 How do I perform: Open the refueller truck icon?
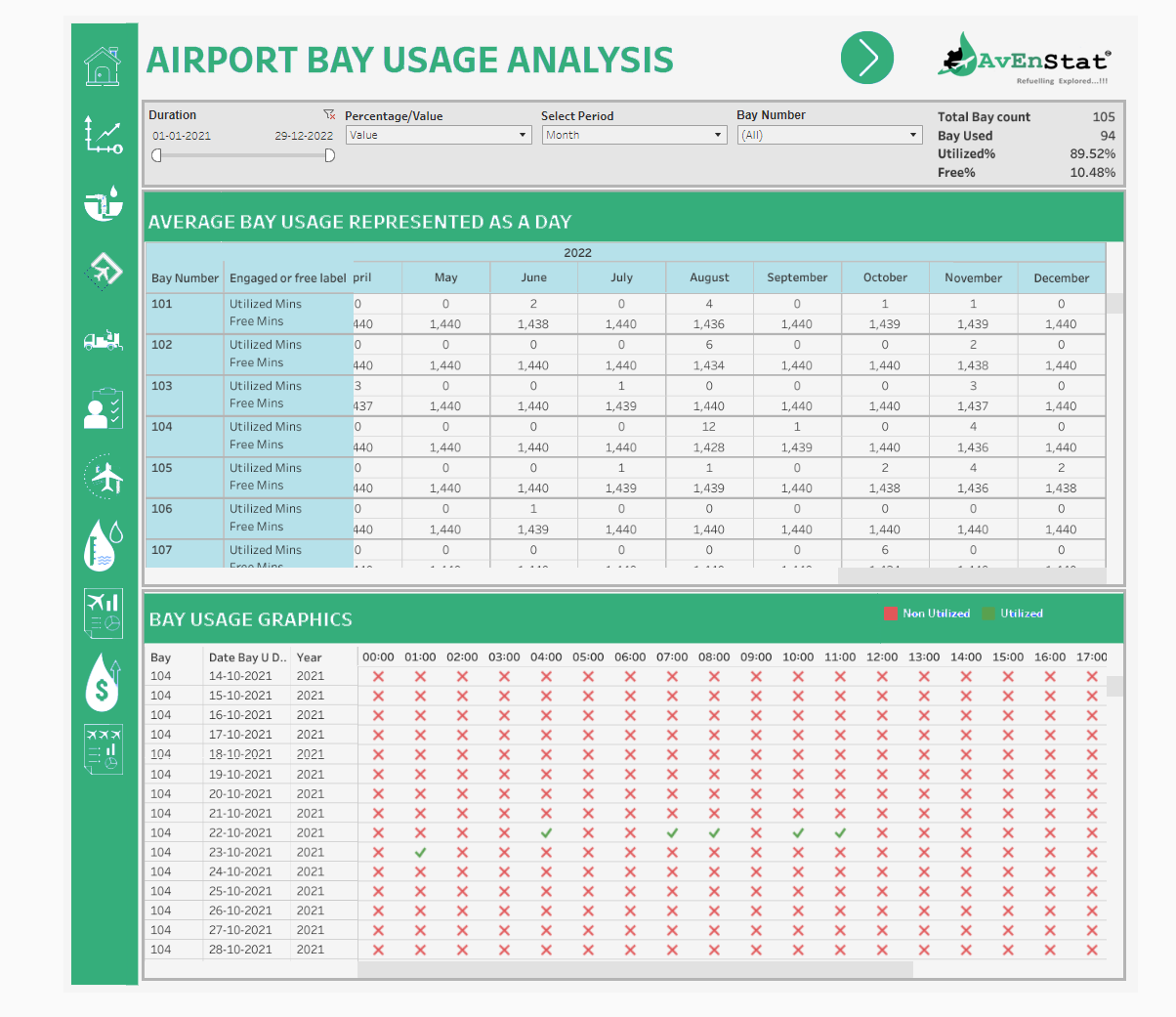(x=103, y=340)
